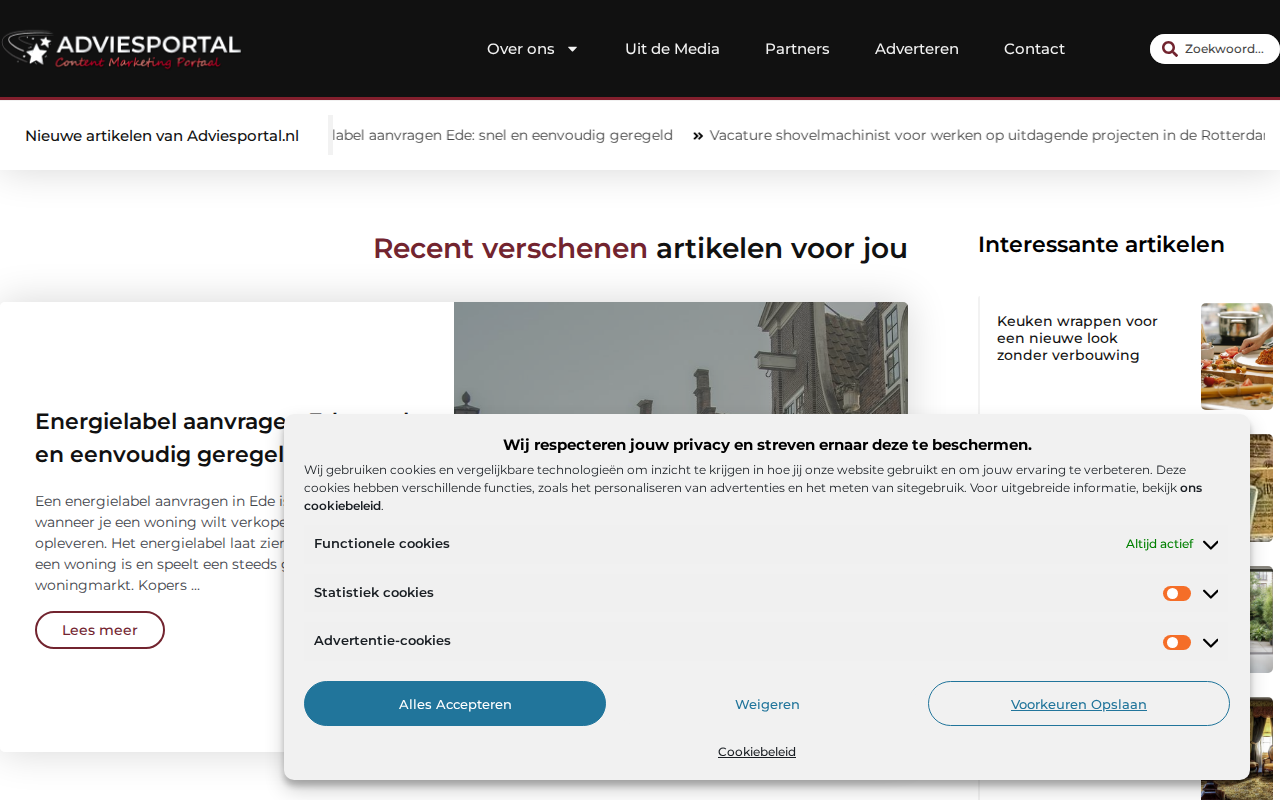Click the Interessante artikelen heading
1280x800 pixels.
[1101, 245]
